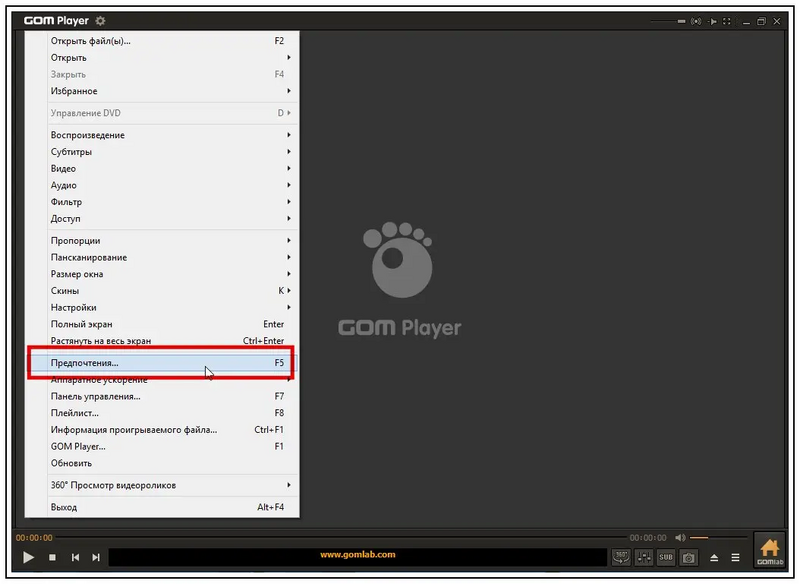Image resolution: width=800 pixels, height=584 pixels.
Task: Open Информация проигрываемого файла... entry
Action: [162, 430]
